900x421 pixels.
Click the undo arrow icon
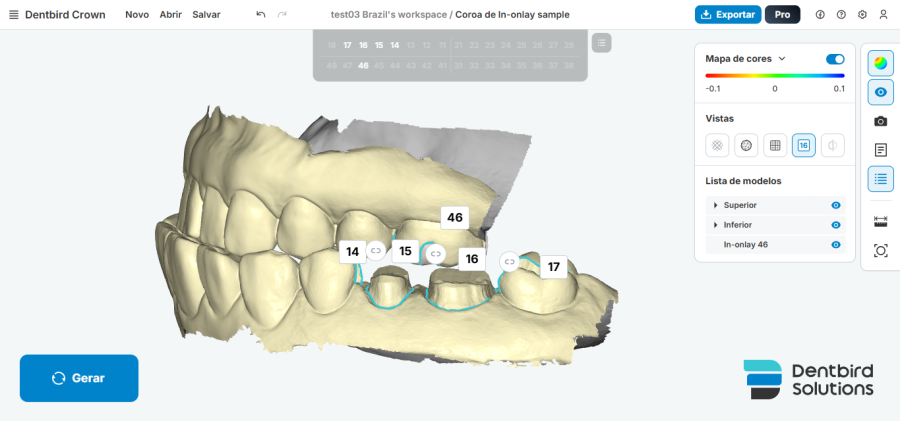coord(261,14)
